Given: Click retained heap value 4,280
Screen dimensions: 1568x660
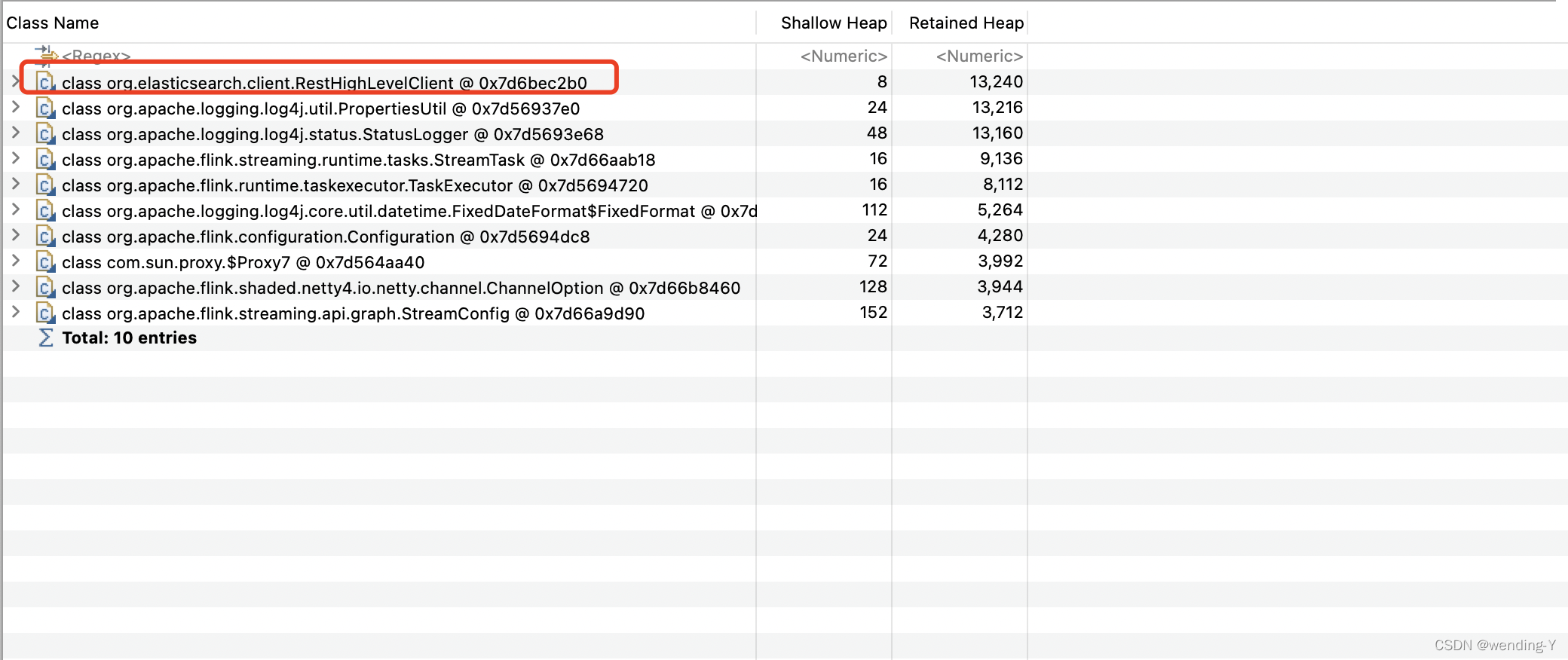Looking at the screenshot, I should click(1000, 235).
